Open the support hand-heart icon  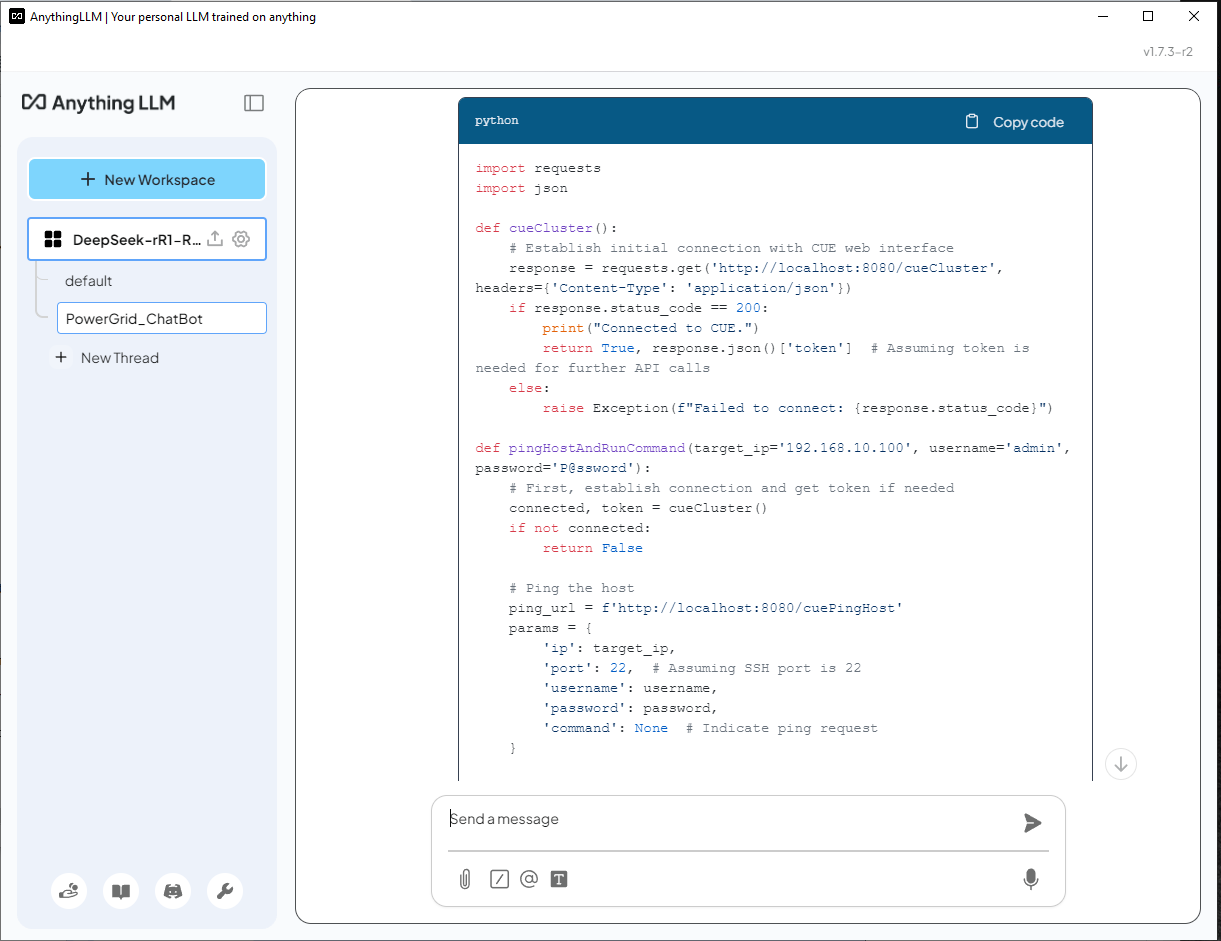(69, 891)
